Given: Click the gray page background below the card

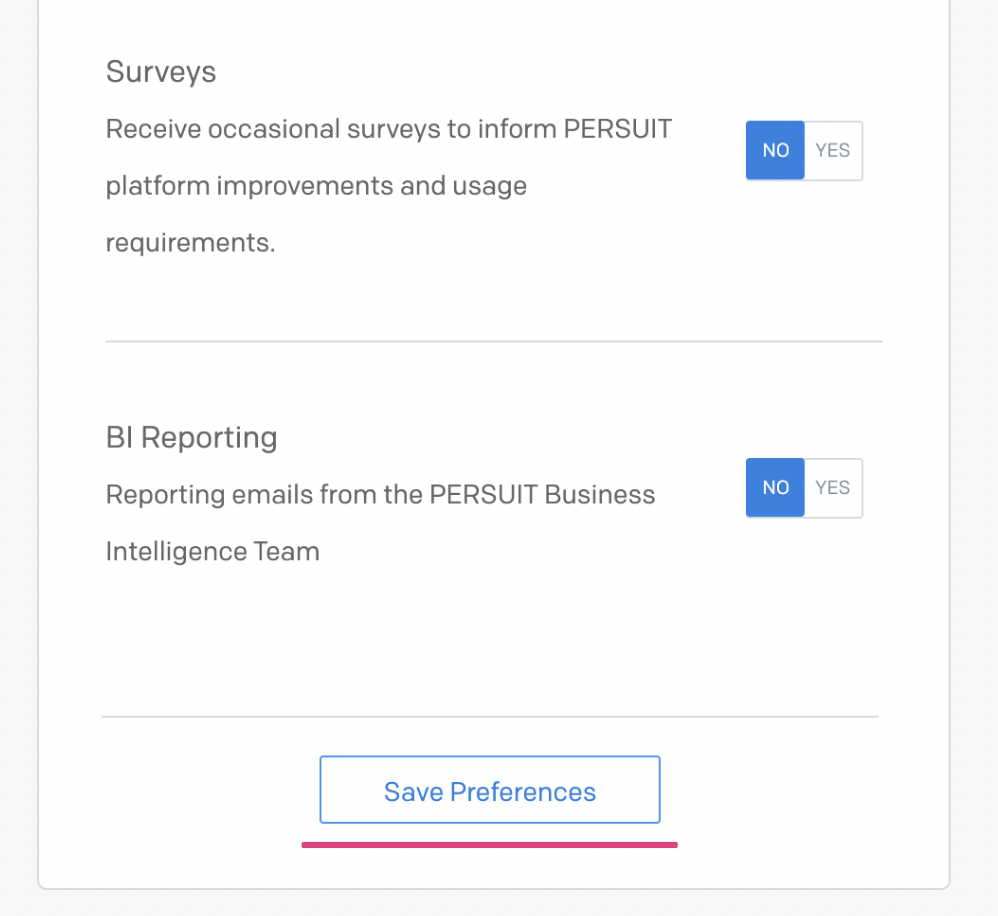Looking at the screenshot, I should [x=499, y=904].
